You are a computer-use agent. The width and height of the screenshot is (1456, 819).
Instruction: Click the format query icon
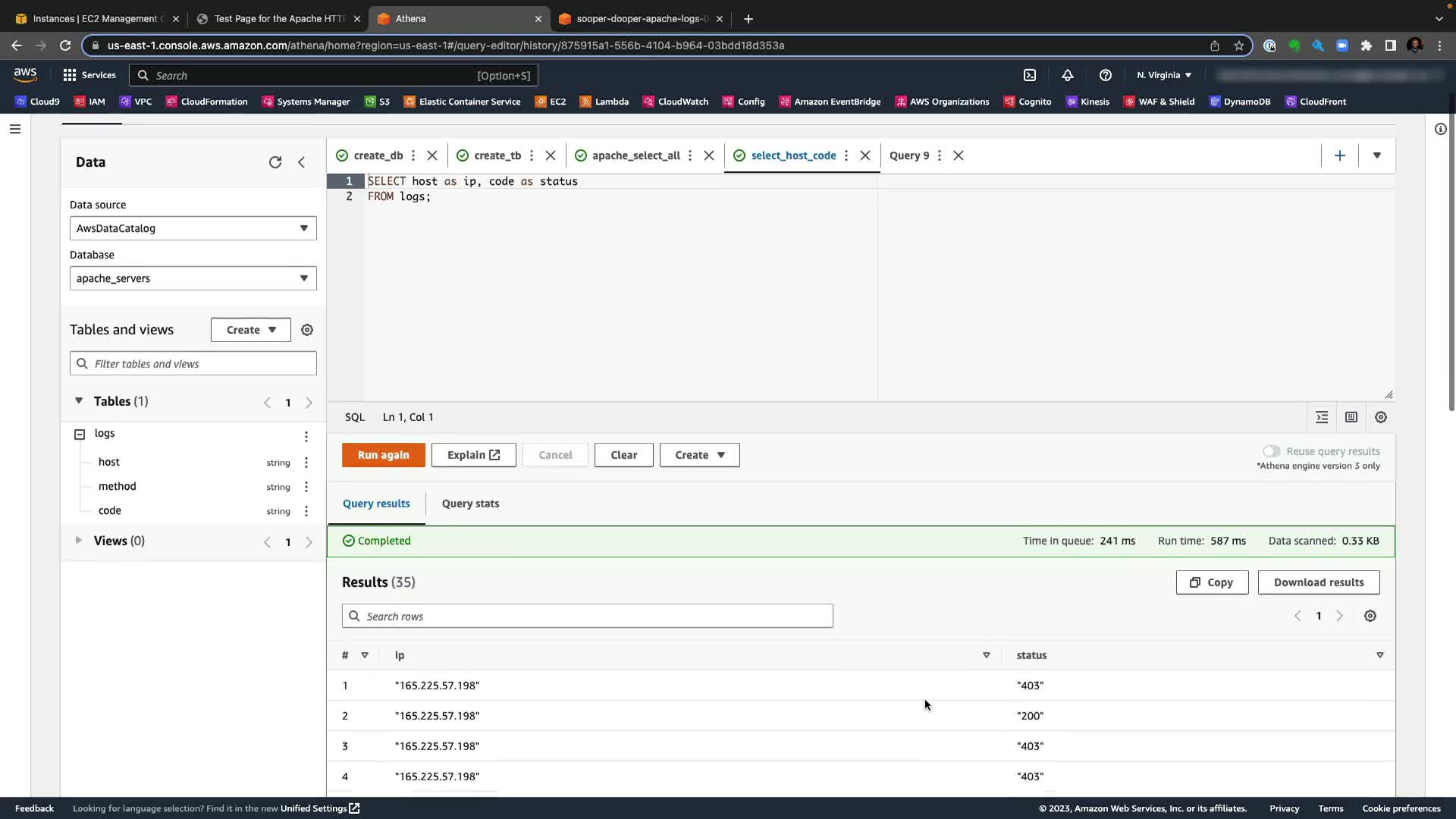click(x=1322, y=417)
